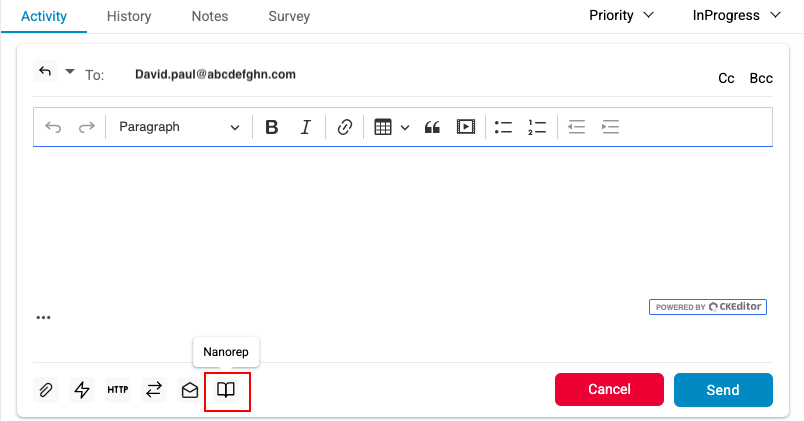Open the Priority dropdown
804x421 pixels.
(x=621, y=16)
